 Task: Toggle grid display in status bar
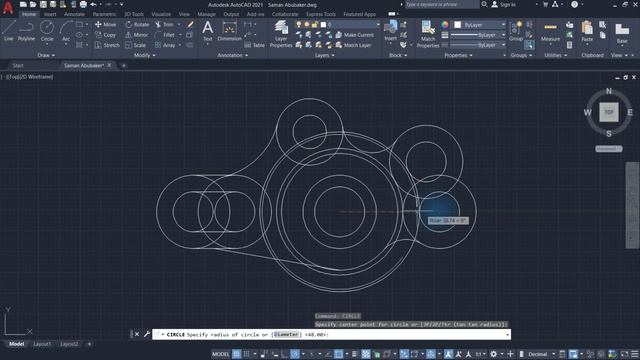tap(237, 354)
